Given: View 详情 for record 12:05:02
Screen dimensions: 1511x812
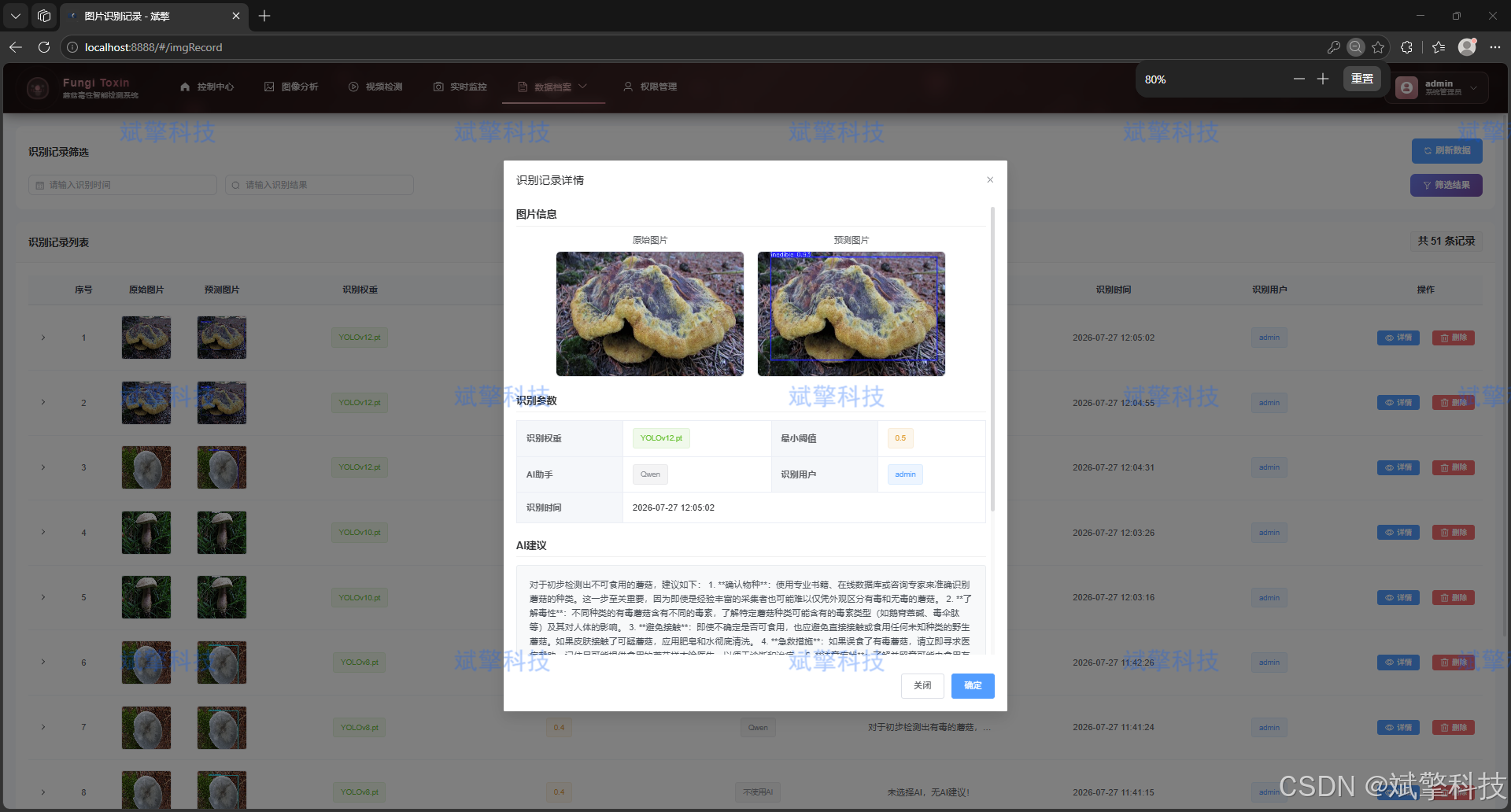Looking at the screenshot, I should pyautogui.click(x=1398, y=338).
